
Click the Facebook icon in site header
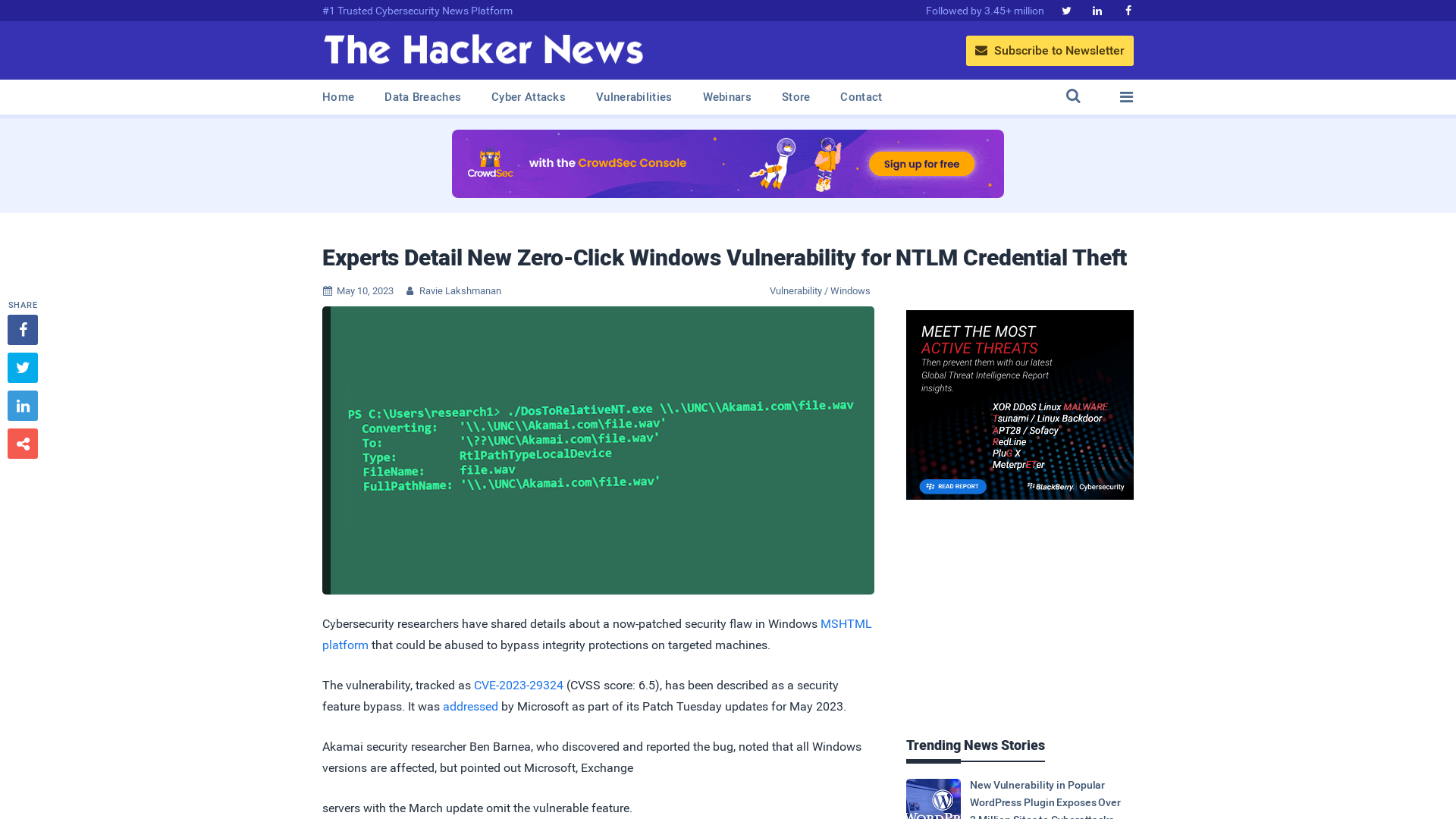click(x=1127, y=10)
